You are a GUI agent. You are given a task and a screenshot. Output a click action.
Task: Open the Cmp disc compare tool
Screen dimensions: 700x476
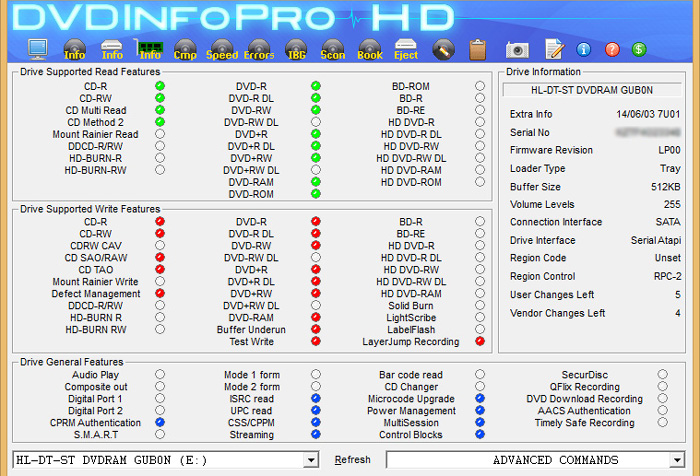184,49
